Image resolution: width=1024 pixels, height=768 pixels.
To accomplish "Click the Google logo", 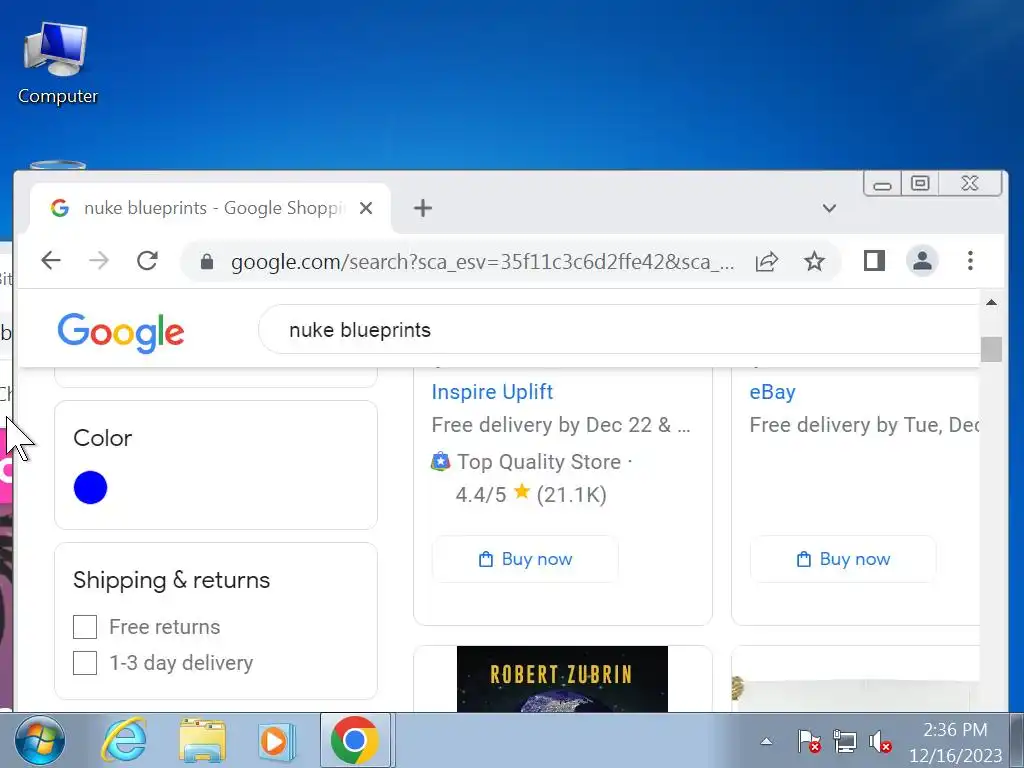I will (121, 332).
